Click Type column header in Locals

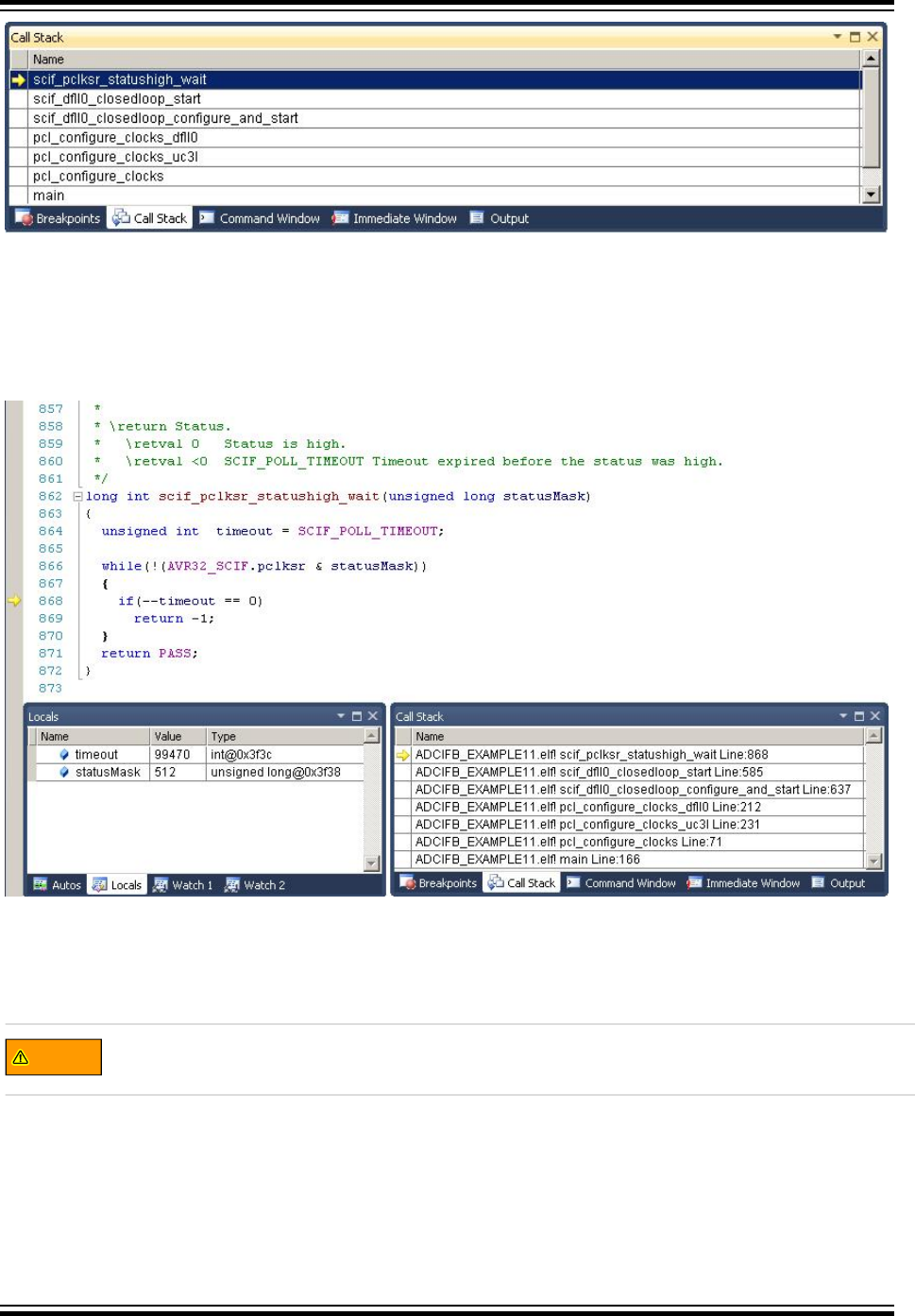tap(285, 736)
